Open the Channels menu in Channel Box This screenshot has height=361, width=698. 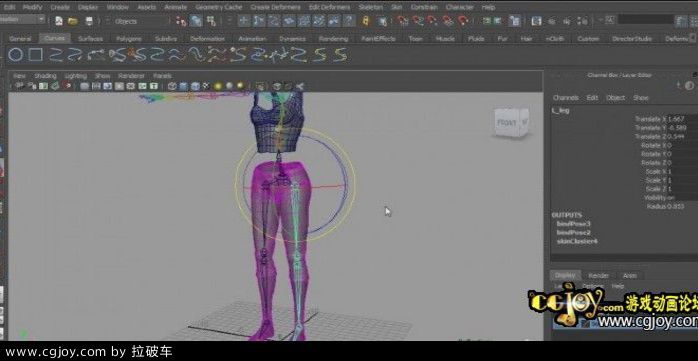tap(565, 97)
